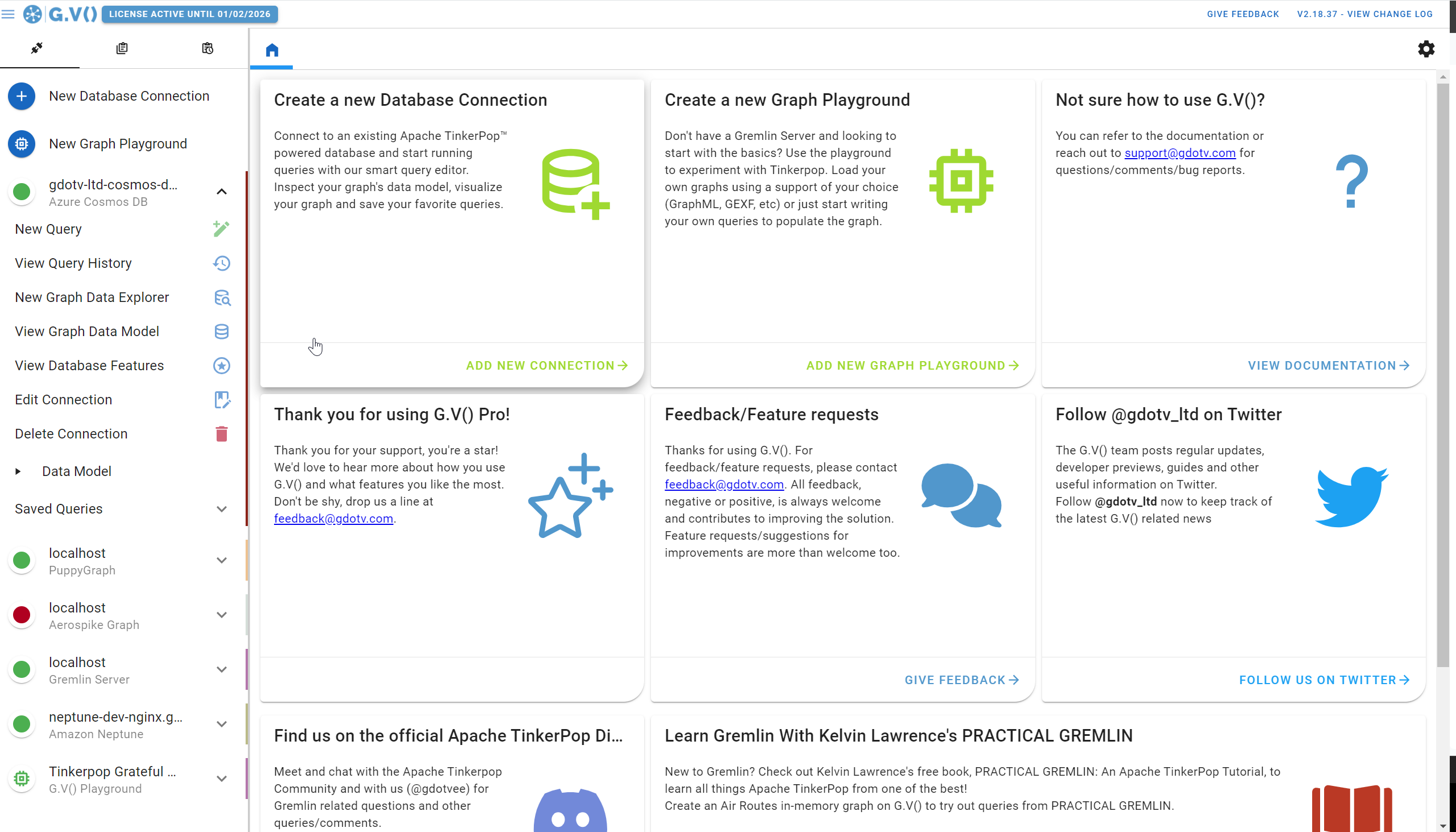Toggle localhost Gremlin Server connection
1456x832 pixels.
point(222,670)
